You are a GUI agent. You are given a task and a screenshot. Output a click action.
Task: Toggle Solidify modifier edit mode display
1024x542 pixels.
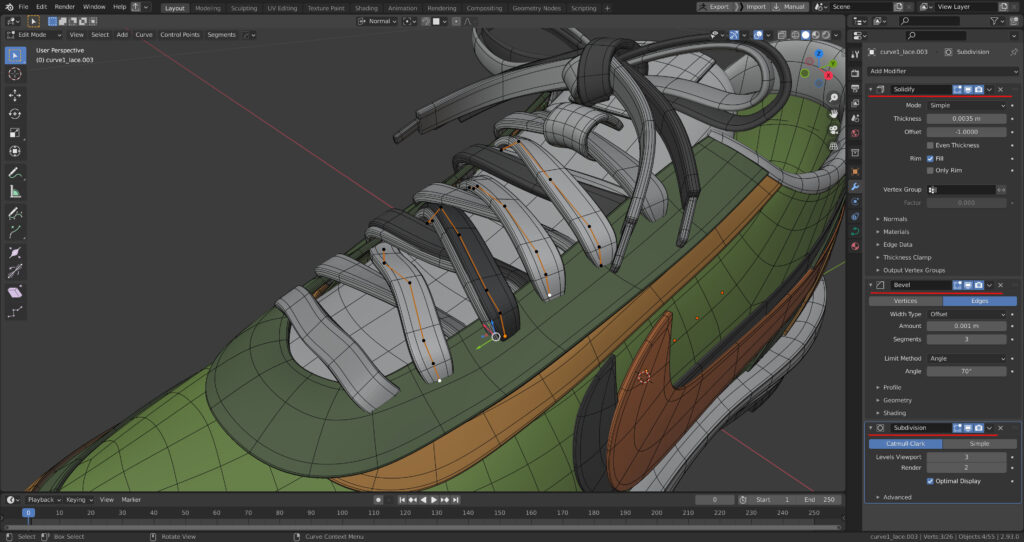pos(957,89)
